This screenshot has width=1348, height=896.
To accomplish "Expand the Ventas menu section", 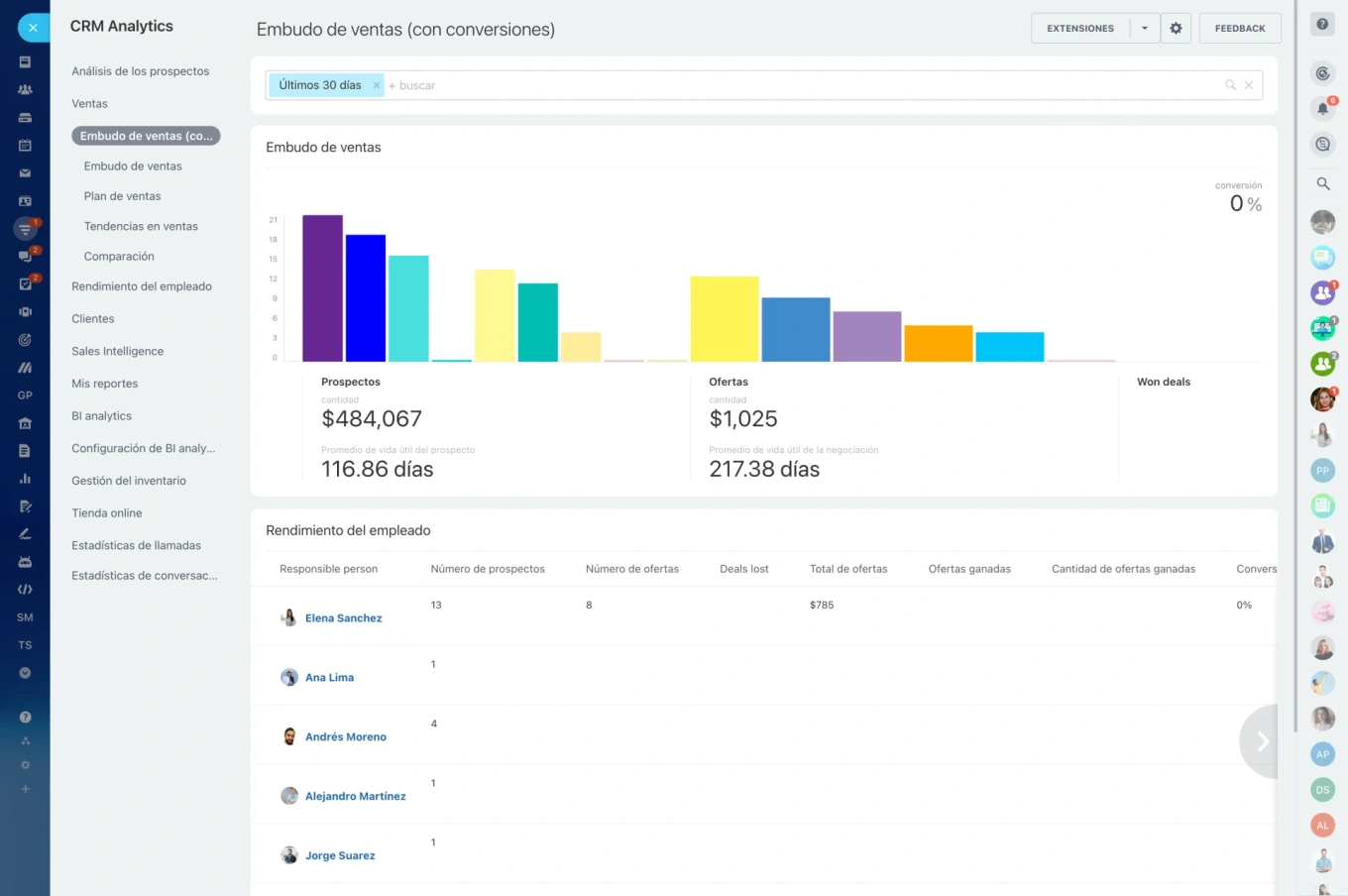I will click(x=89, y=104).
